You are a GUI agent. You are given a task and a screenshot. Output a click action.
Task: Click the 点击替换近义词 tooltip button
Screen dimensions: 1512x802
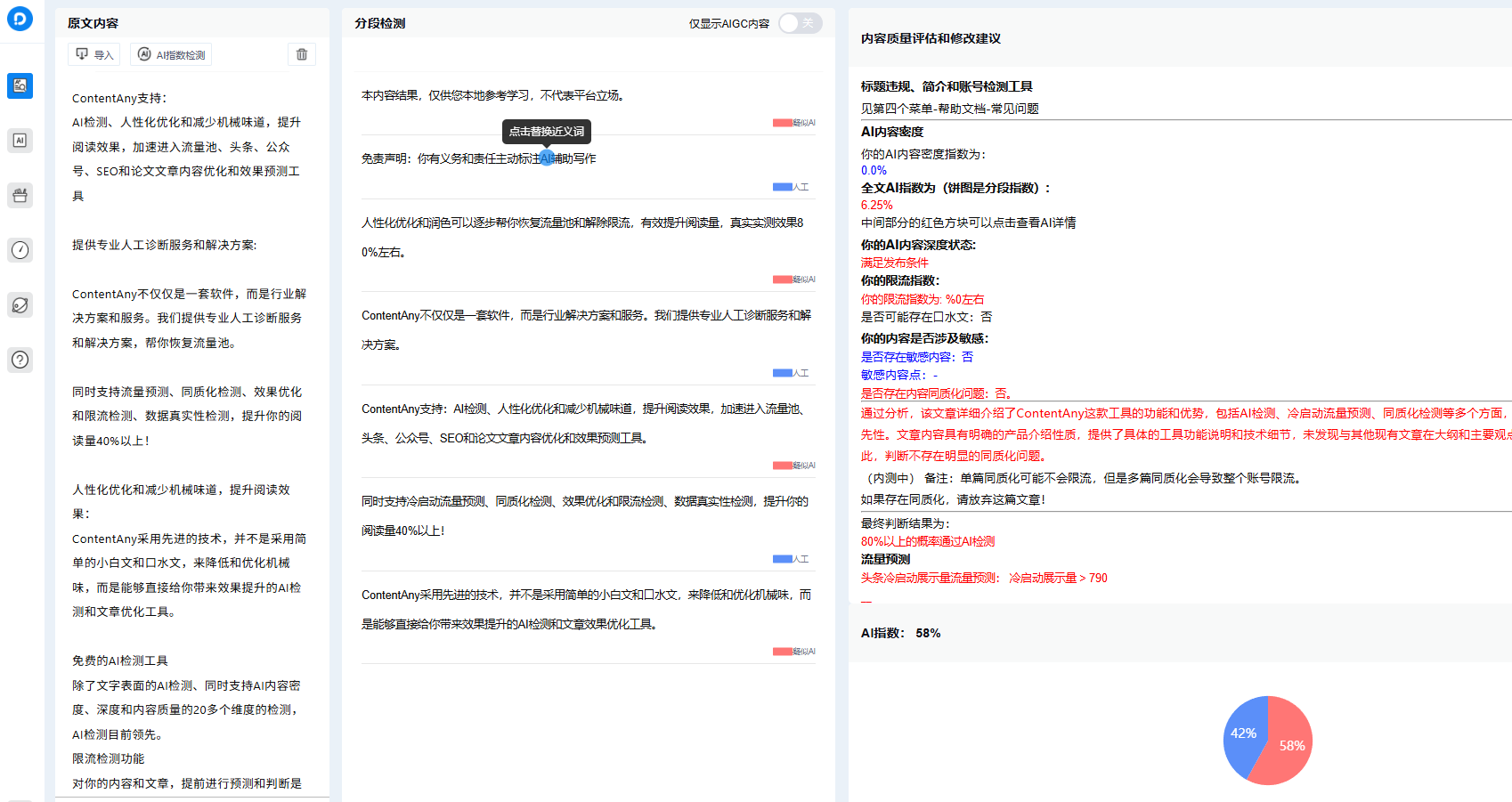point(546,131)
